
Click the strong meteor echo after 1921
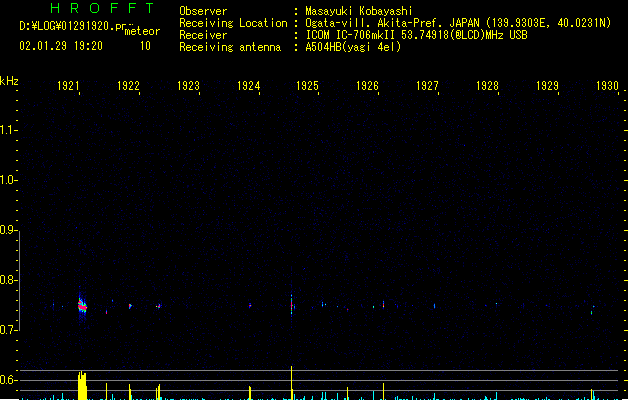82,306
